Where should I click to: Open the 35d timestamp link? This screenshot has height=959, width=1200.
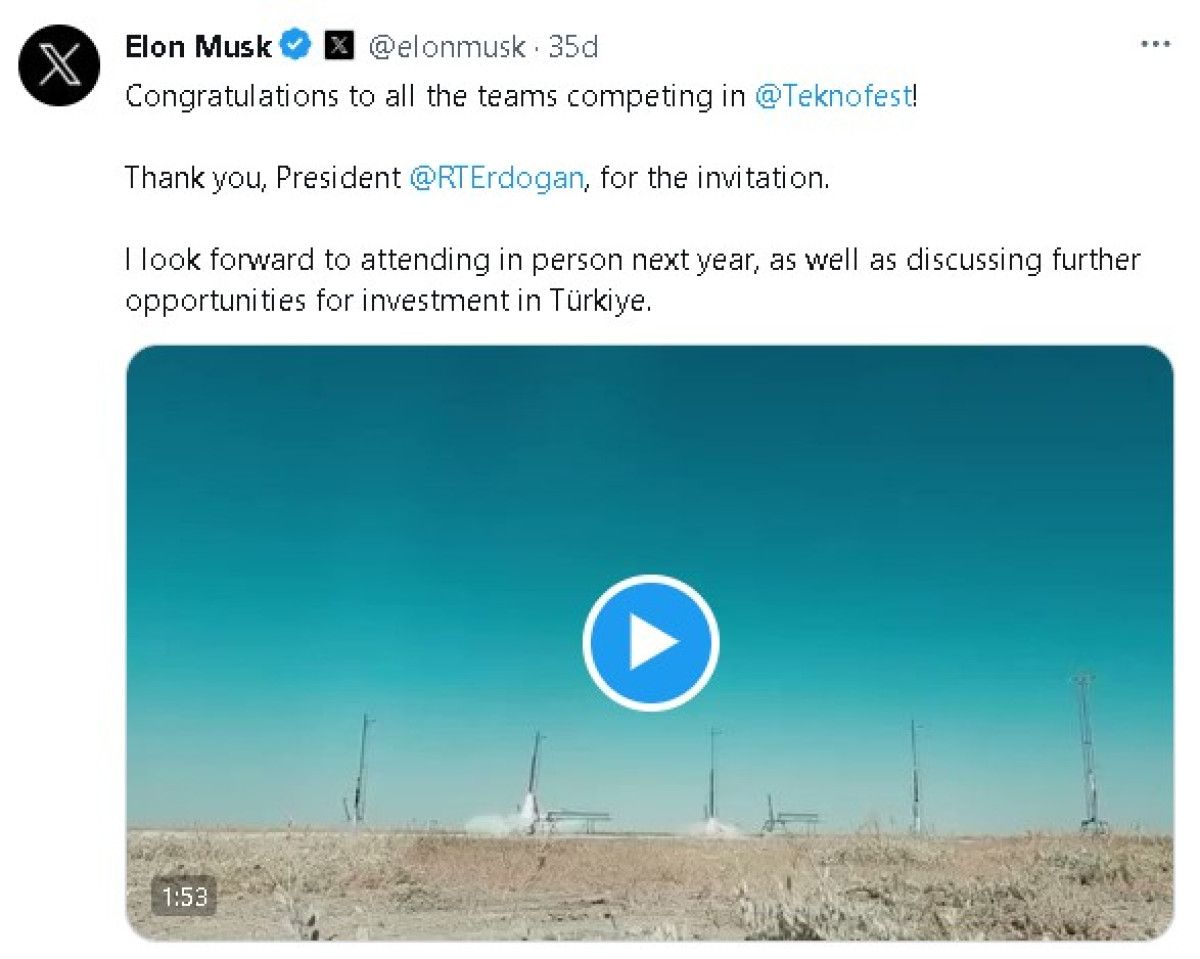click(x=574, y=46)
